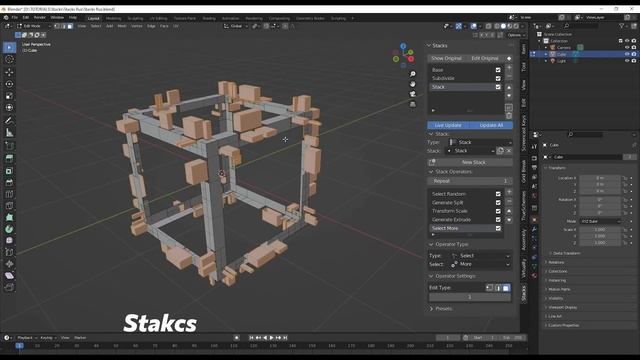Disable the Transform Scale operator checkbox

coord(498,211)
